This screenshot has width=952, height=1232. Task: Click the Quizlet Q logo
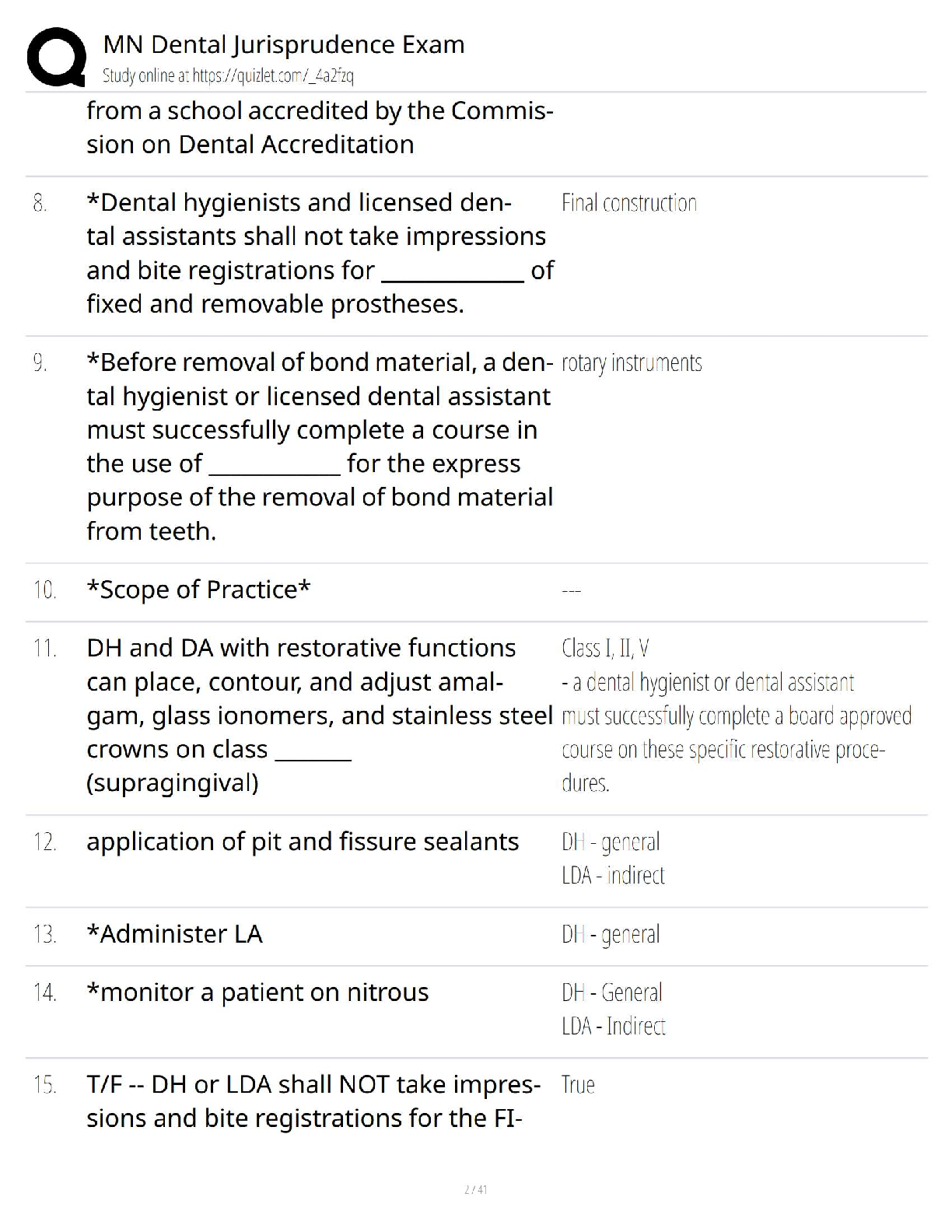coord(56,57)
